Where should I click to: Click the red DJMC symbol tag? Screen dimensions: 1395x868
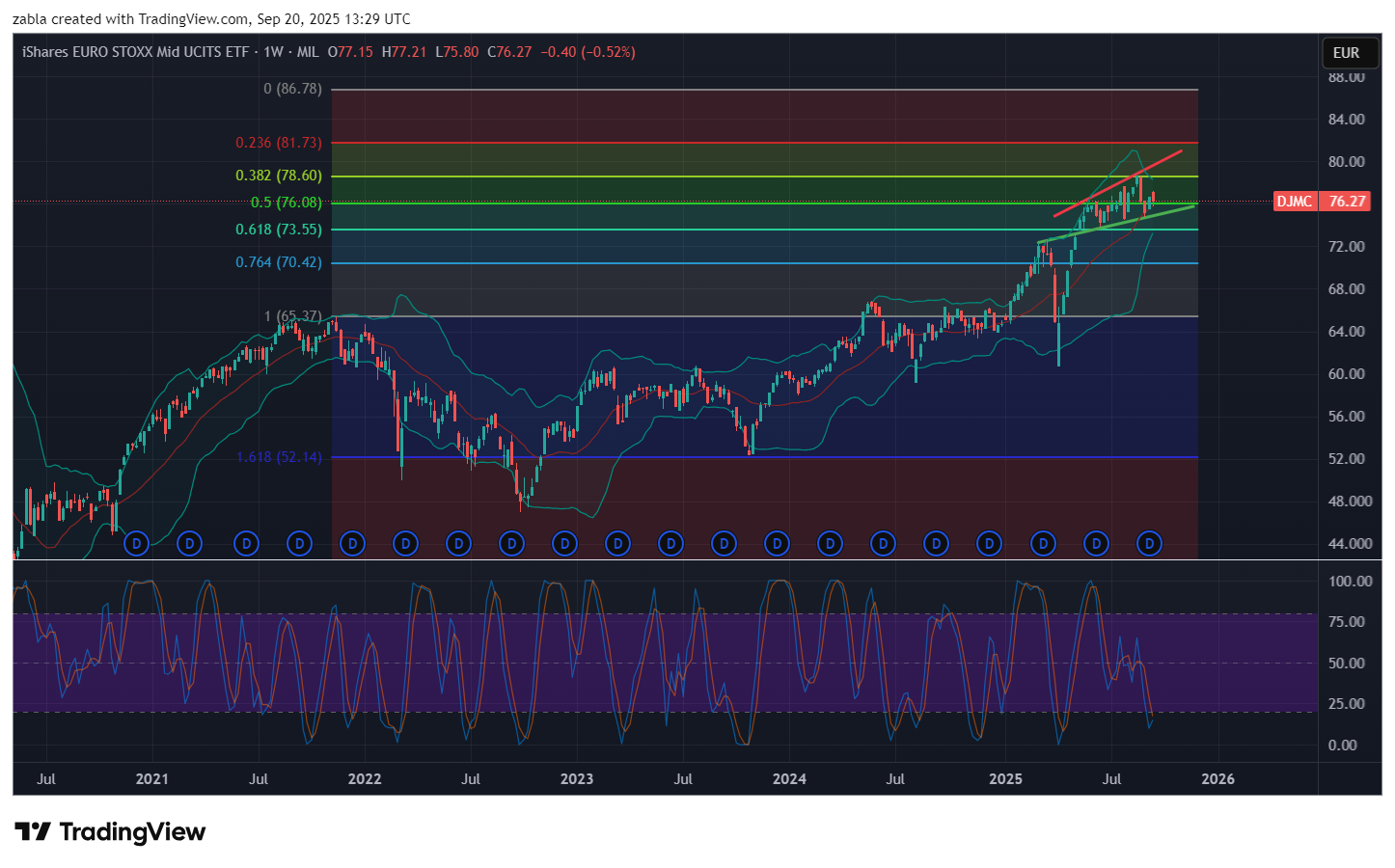[x=1294, y=202]
